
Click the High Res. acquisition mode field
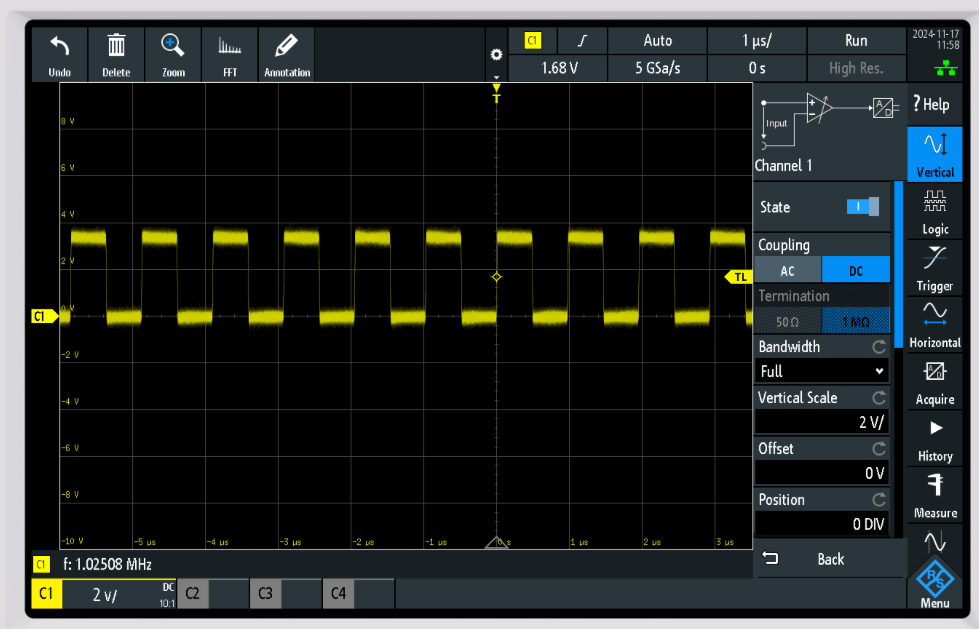pyautogui.click(x=856, y=68)
